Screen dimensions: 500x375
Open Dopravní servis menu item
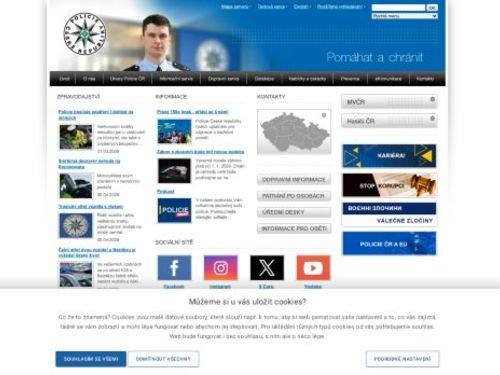tap(224, 79)
